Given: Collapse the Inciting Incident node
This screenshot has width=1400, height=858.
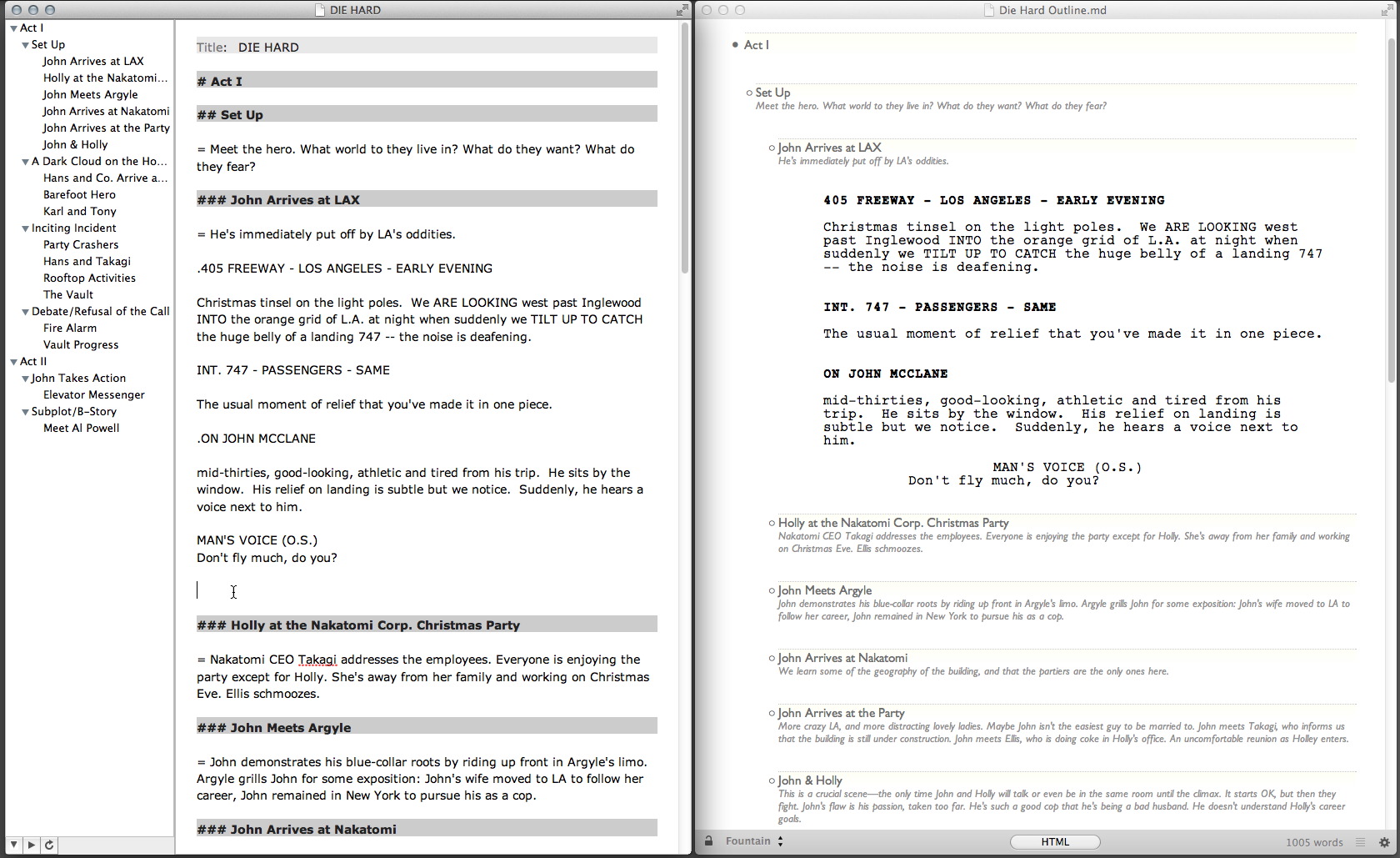Looking at the screenshot, I should pos(25,228).
